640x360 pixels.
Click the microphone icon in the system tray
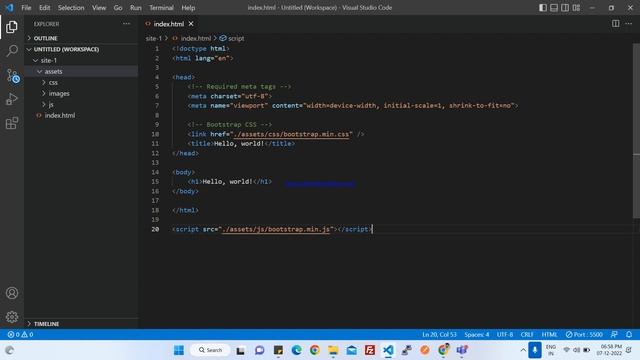[x=535, y=350]
